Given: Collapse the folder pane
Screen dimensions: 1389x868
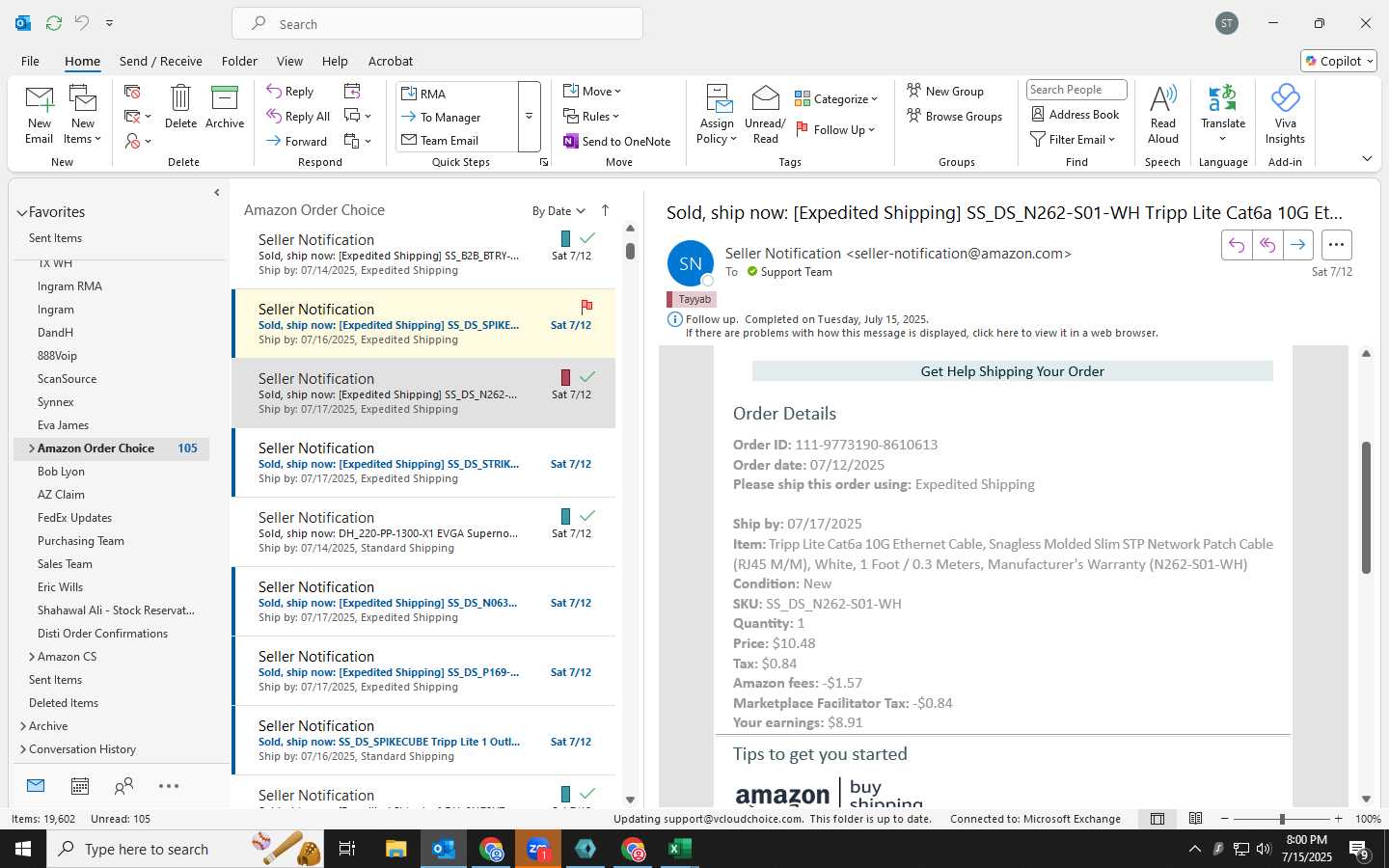Looking at the screenshot, I should pos(216,193).
